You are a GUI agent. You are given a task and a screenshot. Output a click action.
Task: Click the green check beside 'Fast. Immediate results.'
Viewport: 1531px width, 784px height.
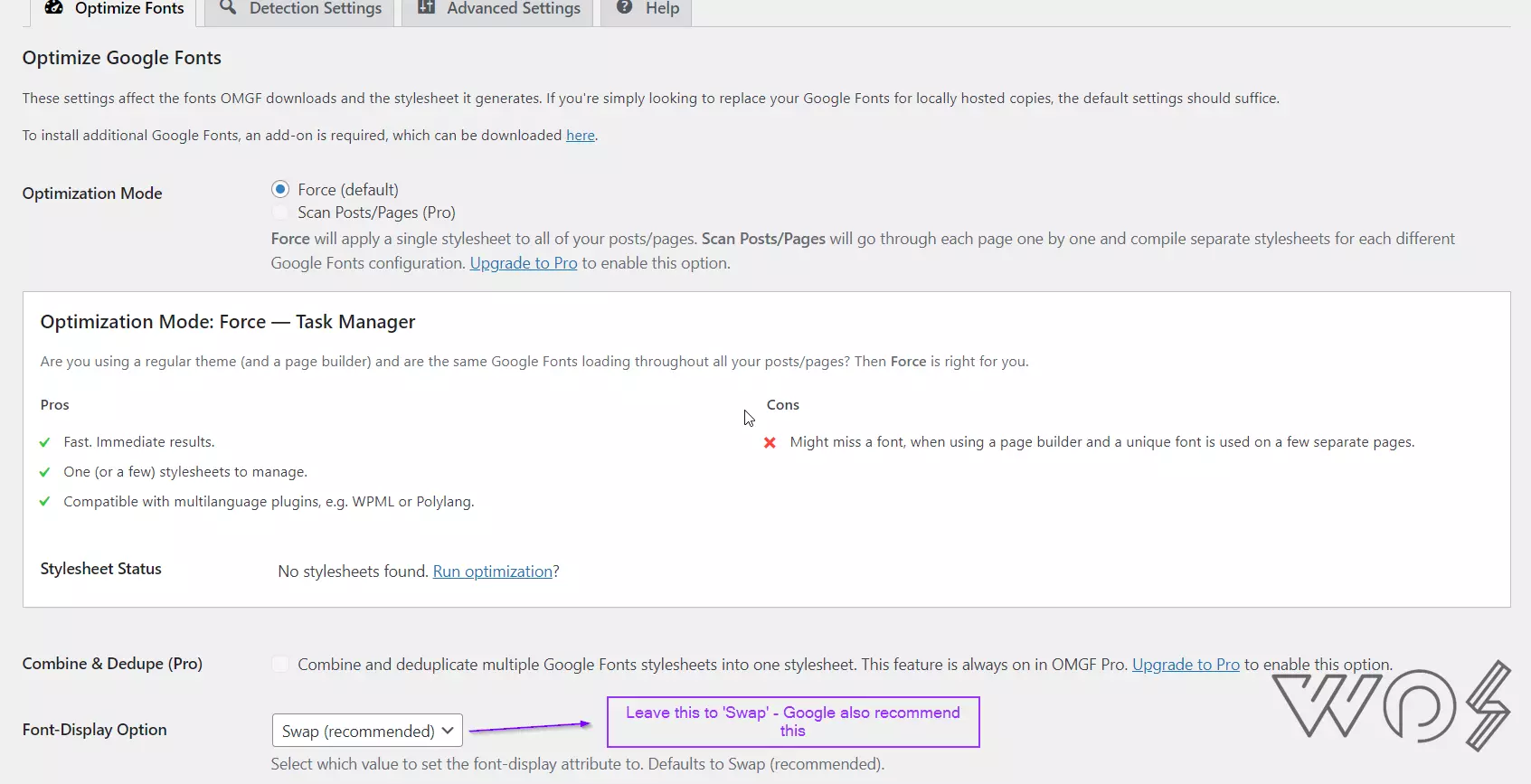coord(45,442)
